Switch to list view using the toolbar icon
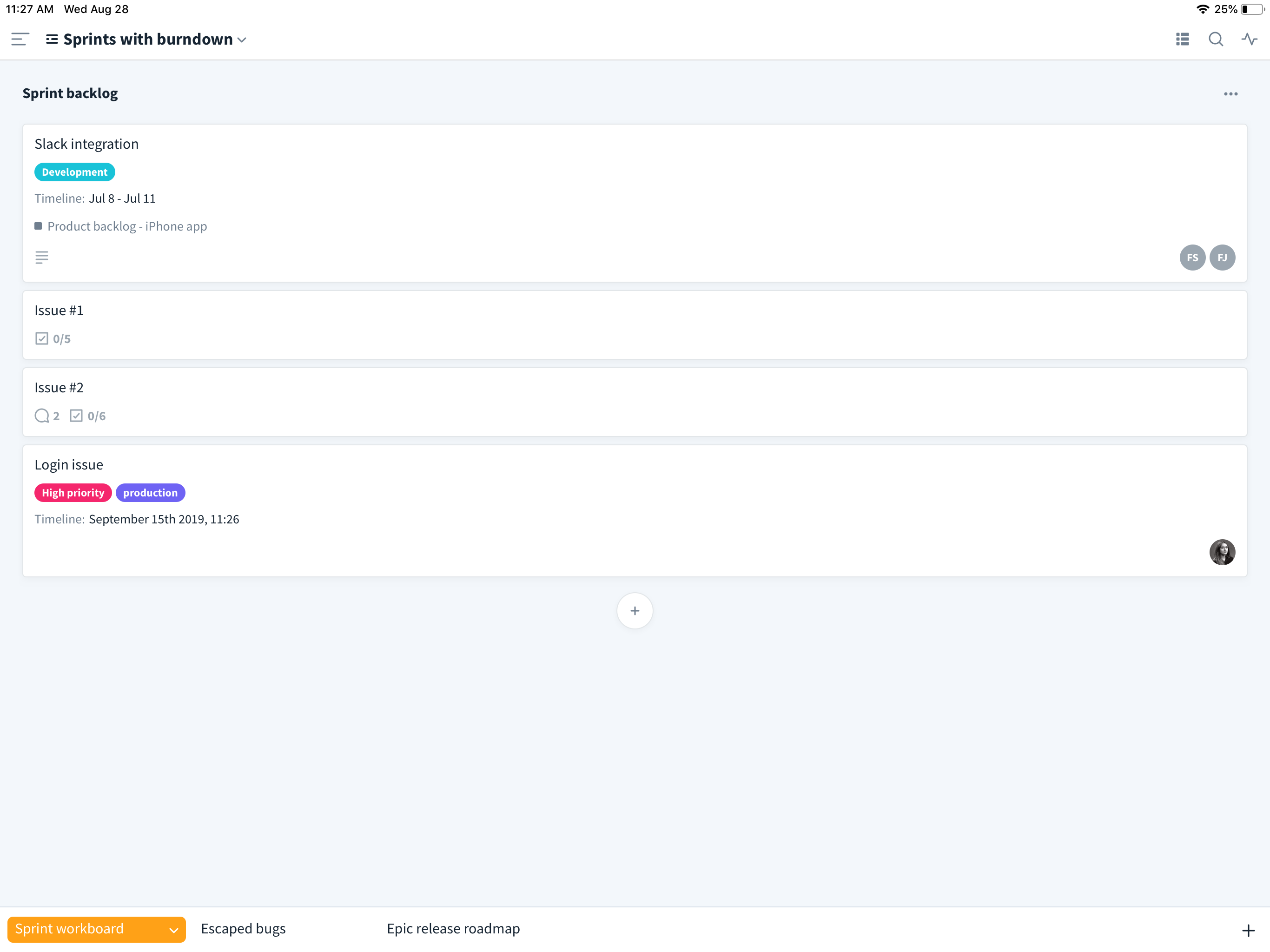The width and height of the screenshot is (1270, 952). pos(1182,39)
